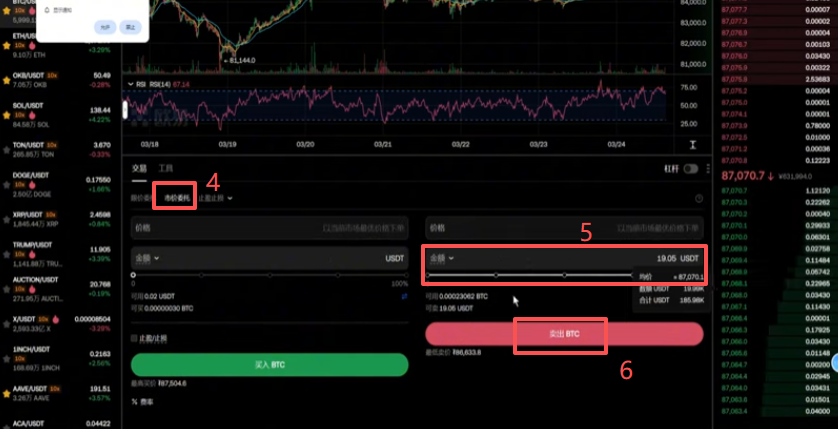
Task: Star the DOGE/USDT pair as favorite
Action: click(6, 184)
